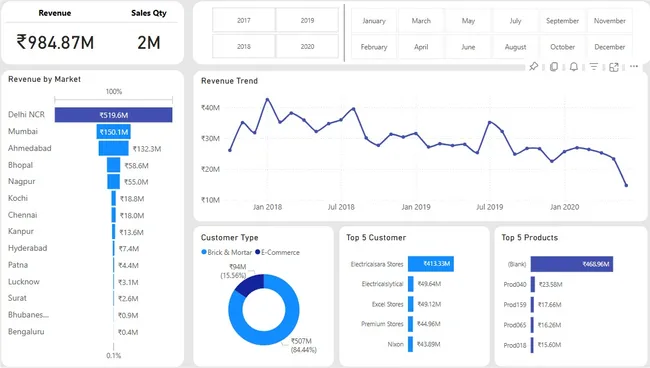Screen dimensions: 650x368
Task: Filter by April month
Action: click(x=421, y=47)
